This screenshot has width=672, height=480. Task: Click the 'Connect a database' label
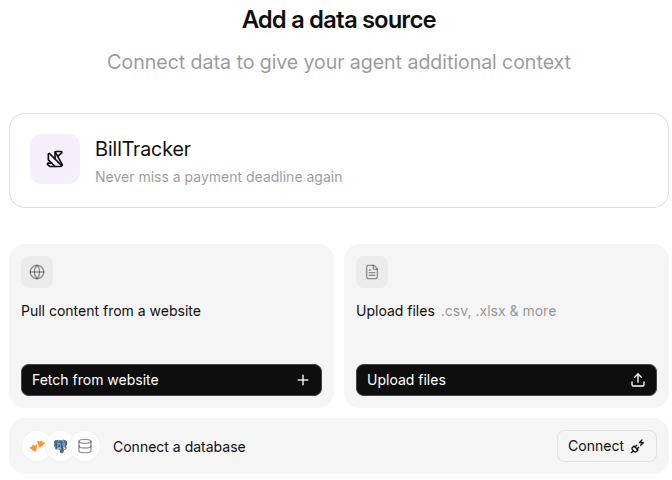[x=179, y=447]
